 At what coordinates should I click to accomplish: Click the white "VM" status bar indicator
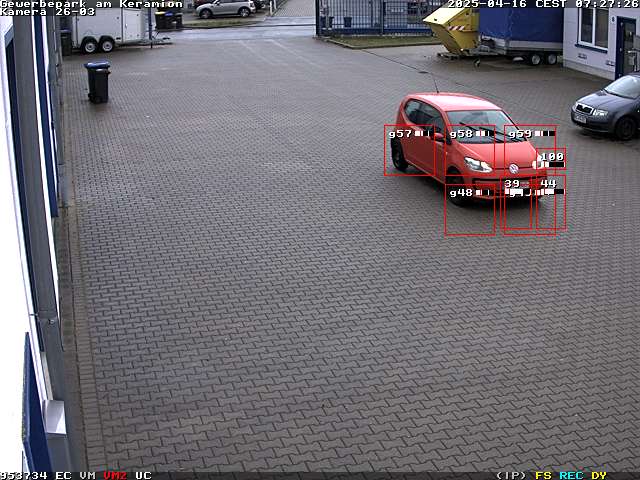point(87,476)
